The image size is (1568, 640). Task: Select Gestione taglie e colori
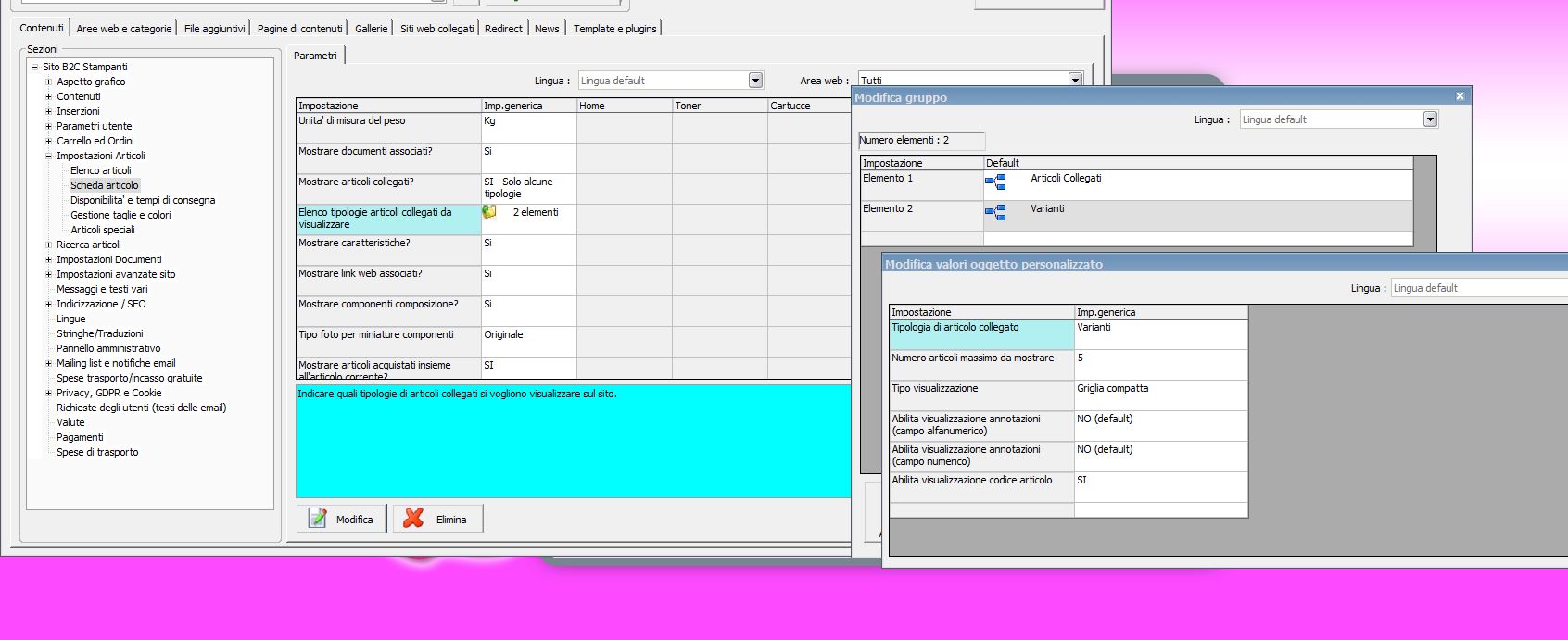click(x=120, y=215)
